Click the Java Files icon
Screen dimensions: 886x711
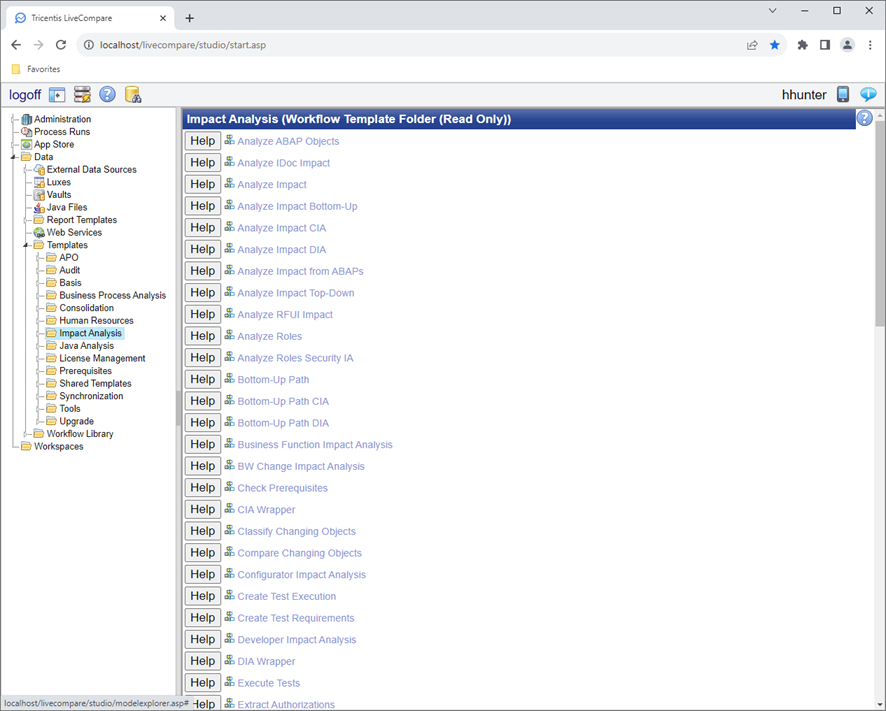[x=39, y=207]
